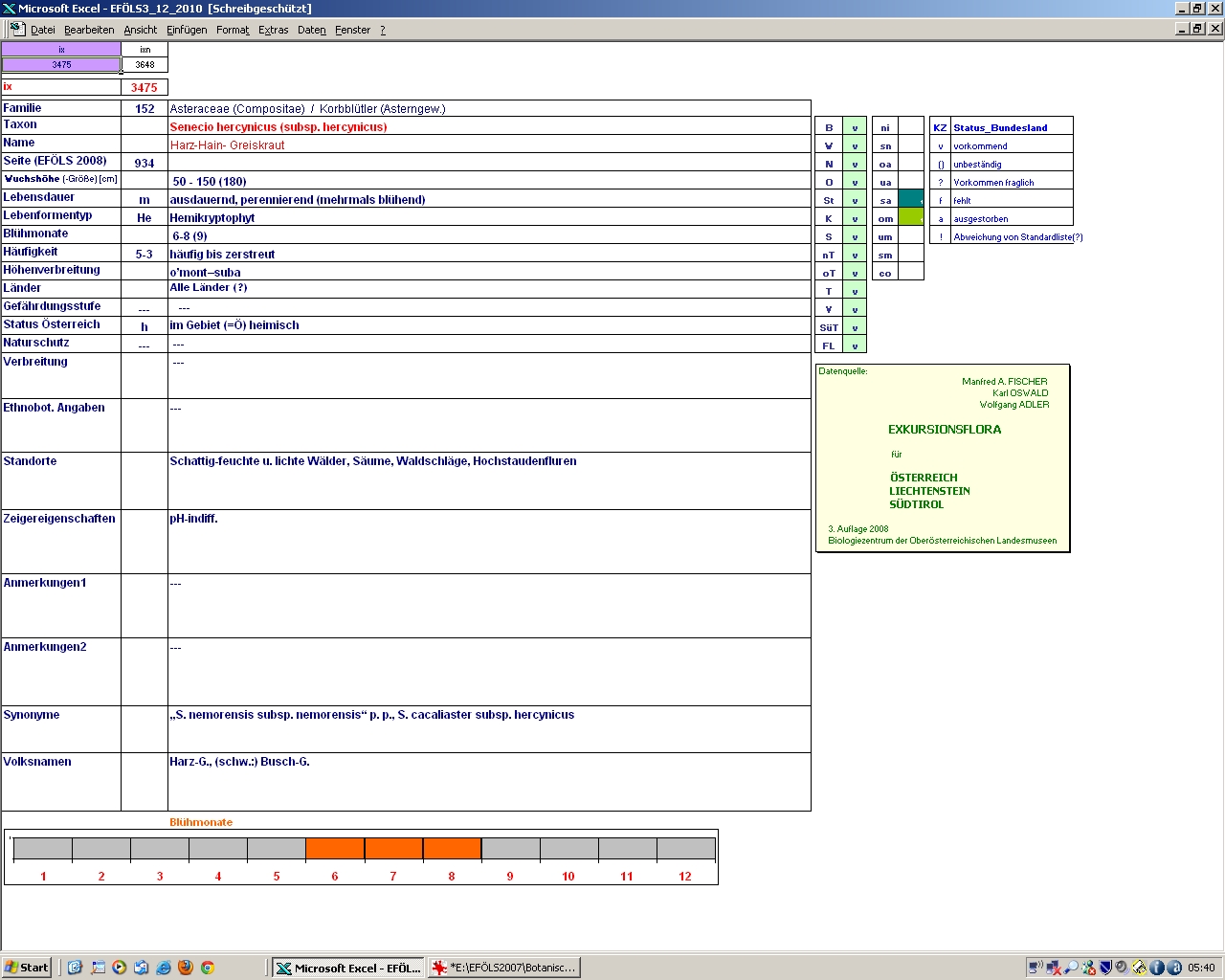Select the 'v' status cell beside nT

pyautogui.click(x=855, y=255)
